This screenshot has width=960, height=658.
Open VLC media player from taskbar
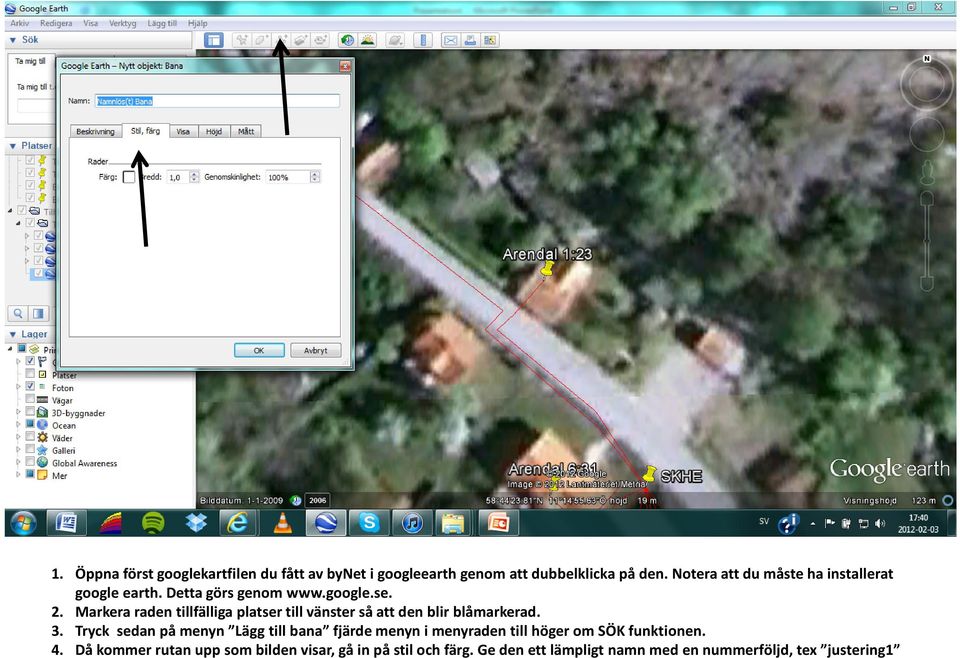(x=282, y=523)
